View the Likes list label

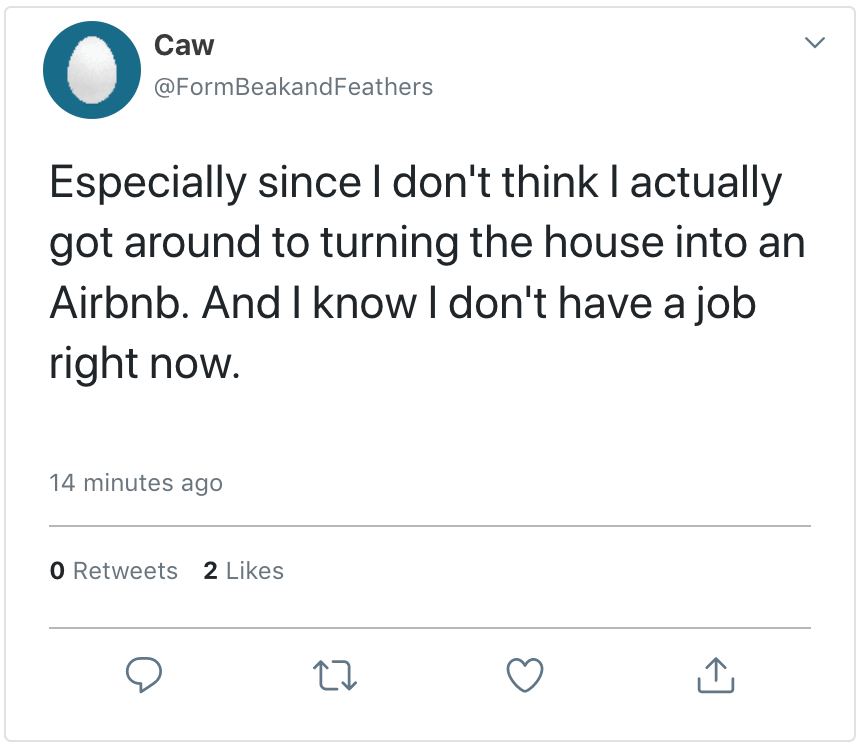point(255,571)
